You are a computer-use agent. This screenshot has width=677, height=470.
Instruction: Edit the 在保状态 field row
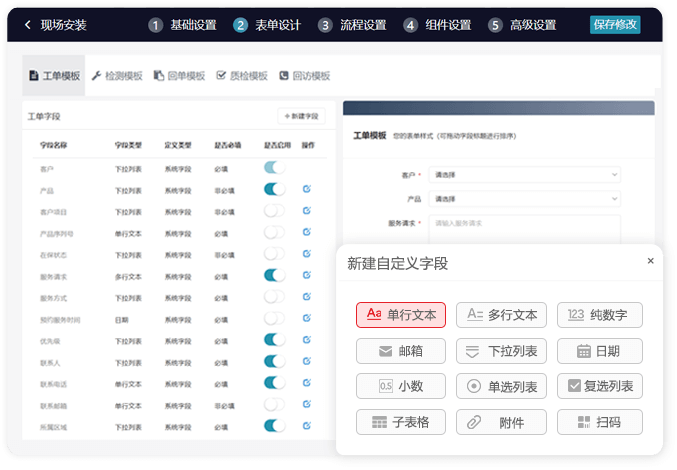point(307,254)
